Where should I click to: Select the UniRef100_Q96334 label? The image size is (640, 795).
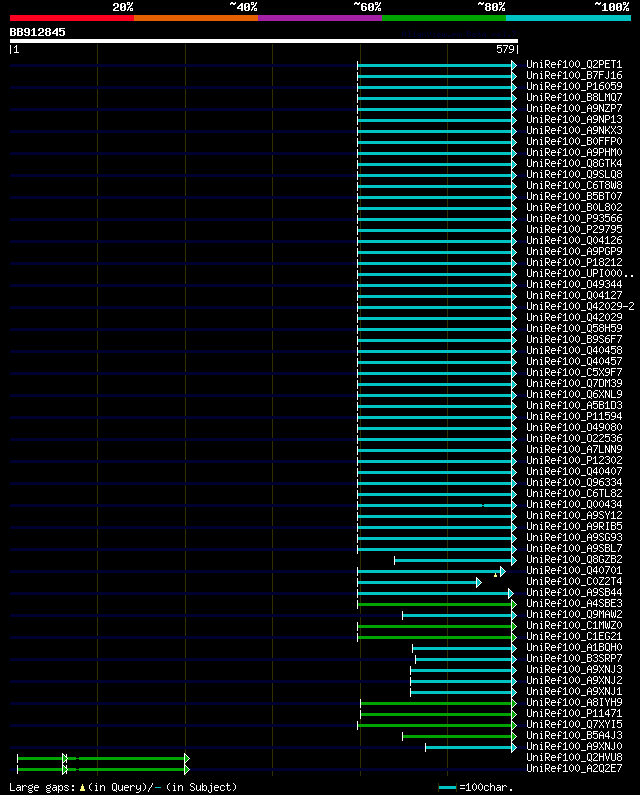pos(574,482)
